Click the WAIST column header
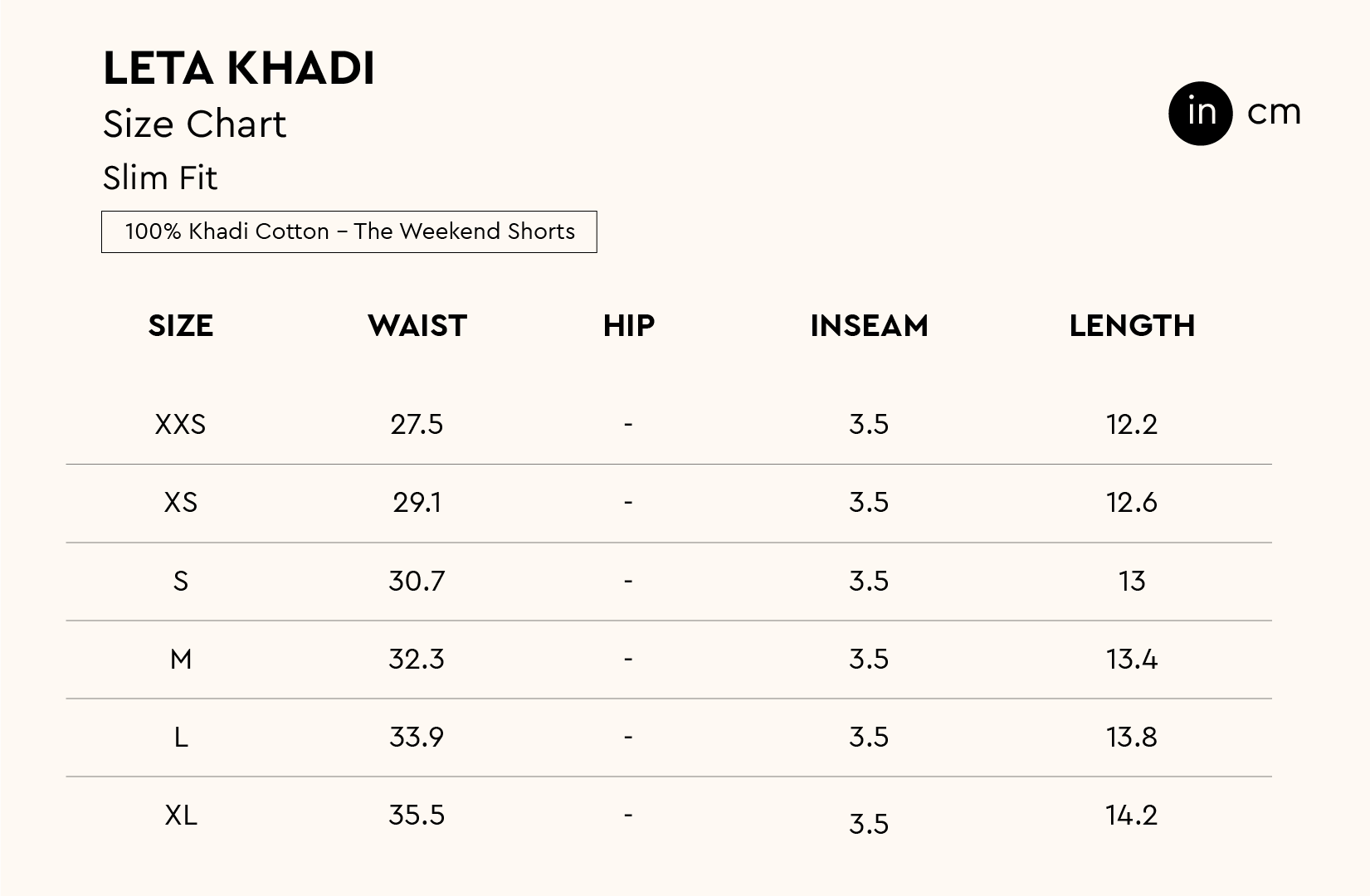 (x=417, y=325)
